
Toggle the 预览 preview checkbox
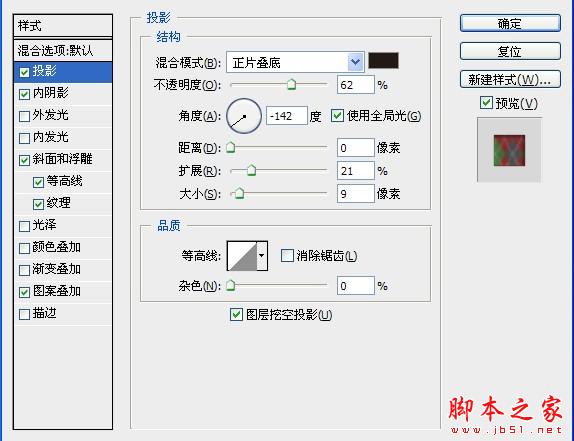pyautogui.click(x=486, y=103)
